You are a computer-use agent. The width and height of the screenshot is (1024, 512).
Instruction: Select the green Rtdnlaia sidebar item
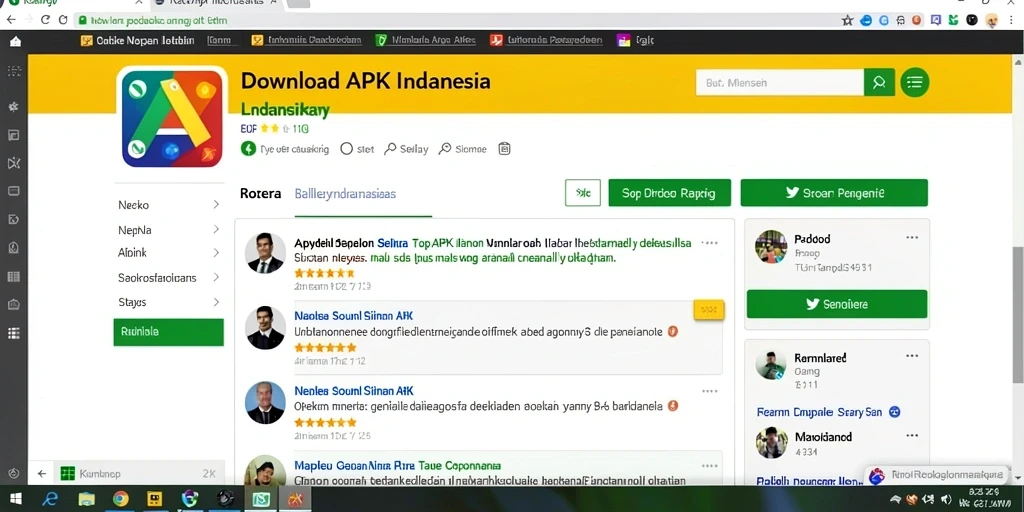pyautogui.click(x=168, y=332)
